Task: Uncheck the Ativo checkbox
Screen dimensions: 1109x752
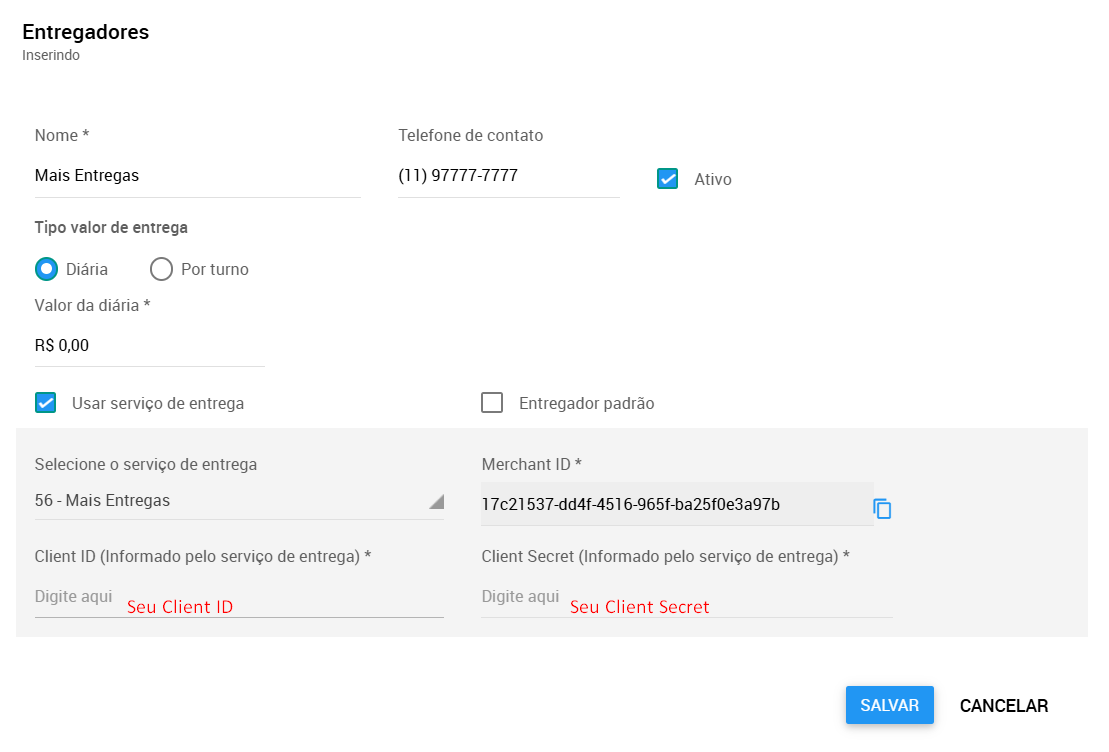Action: [x=667, y=179]
